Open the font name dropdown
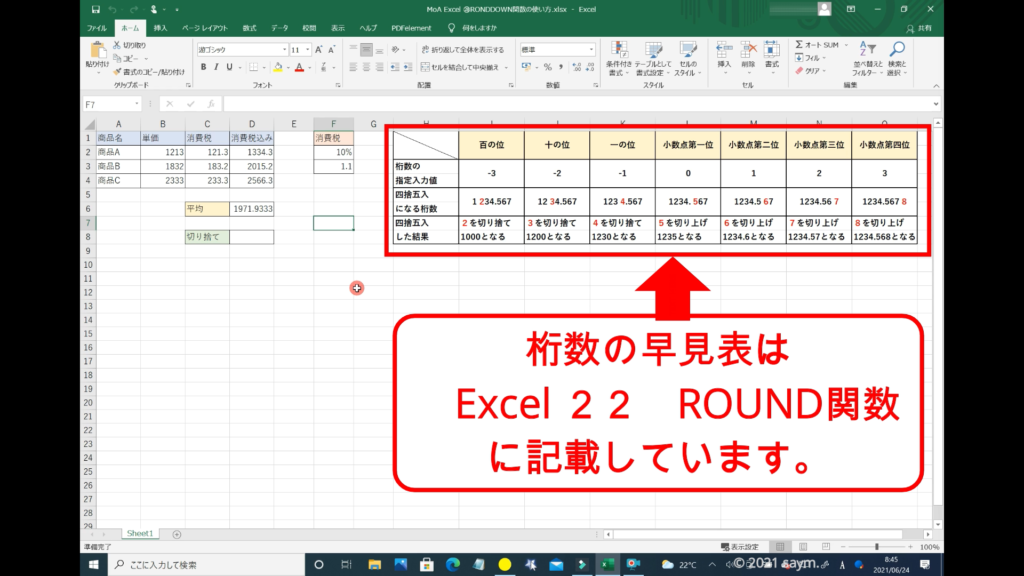Viewport: 1024px width, 576px height. coord(283,49)
